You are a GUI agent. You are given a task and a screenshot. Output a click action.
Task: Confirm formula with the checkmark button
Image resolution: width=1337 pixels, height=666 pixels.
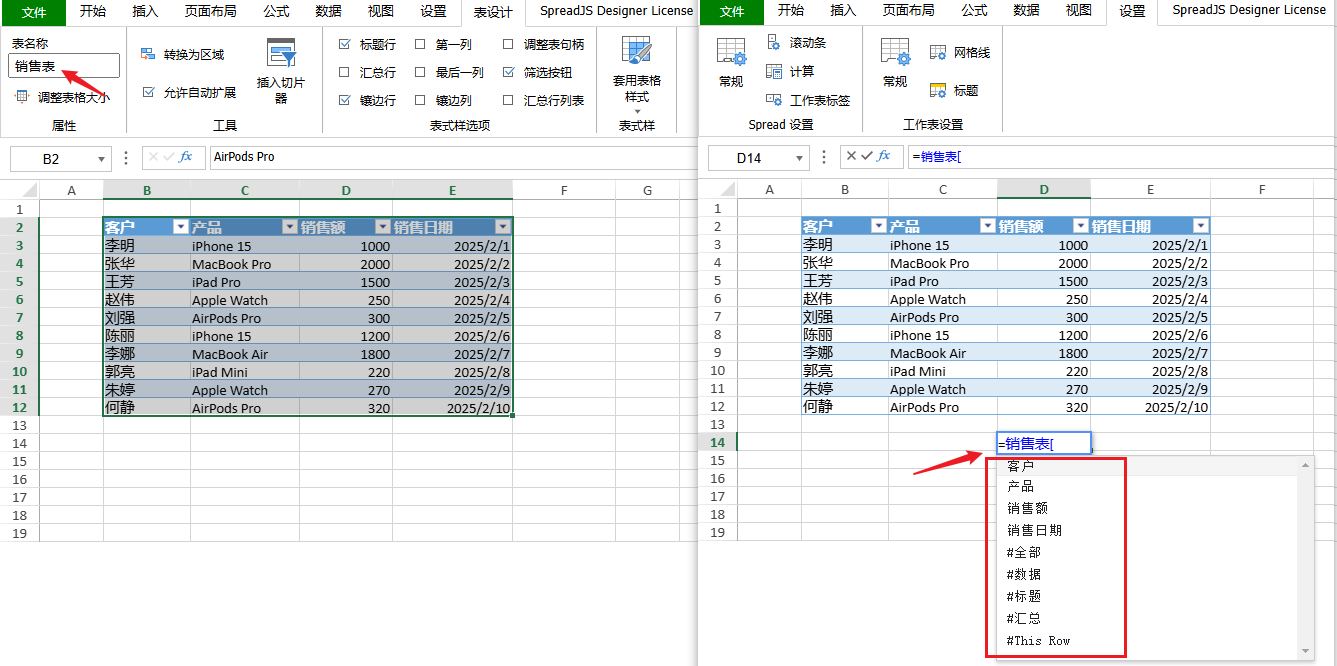tap(866, 156)
